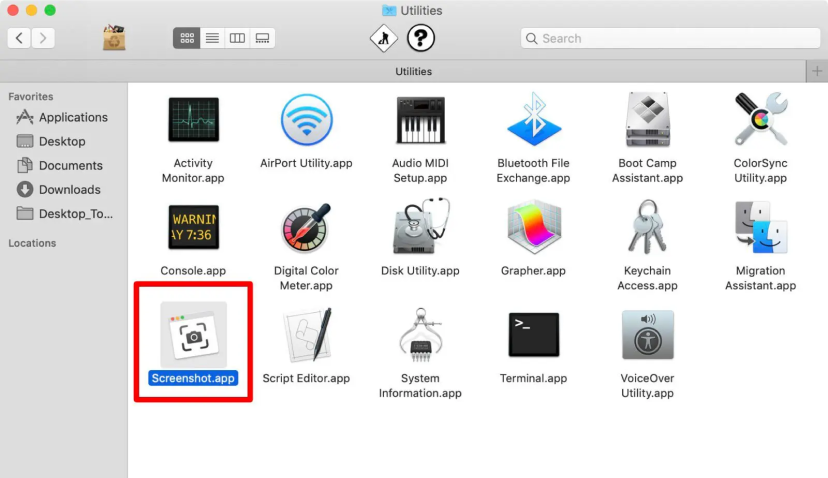Click the Search field

coord(670,38)
